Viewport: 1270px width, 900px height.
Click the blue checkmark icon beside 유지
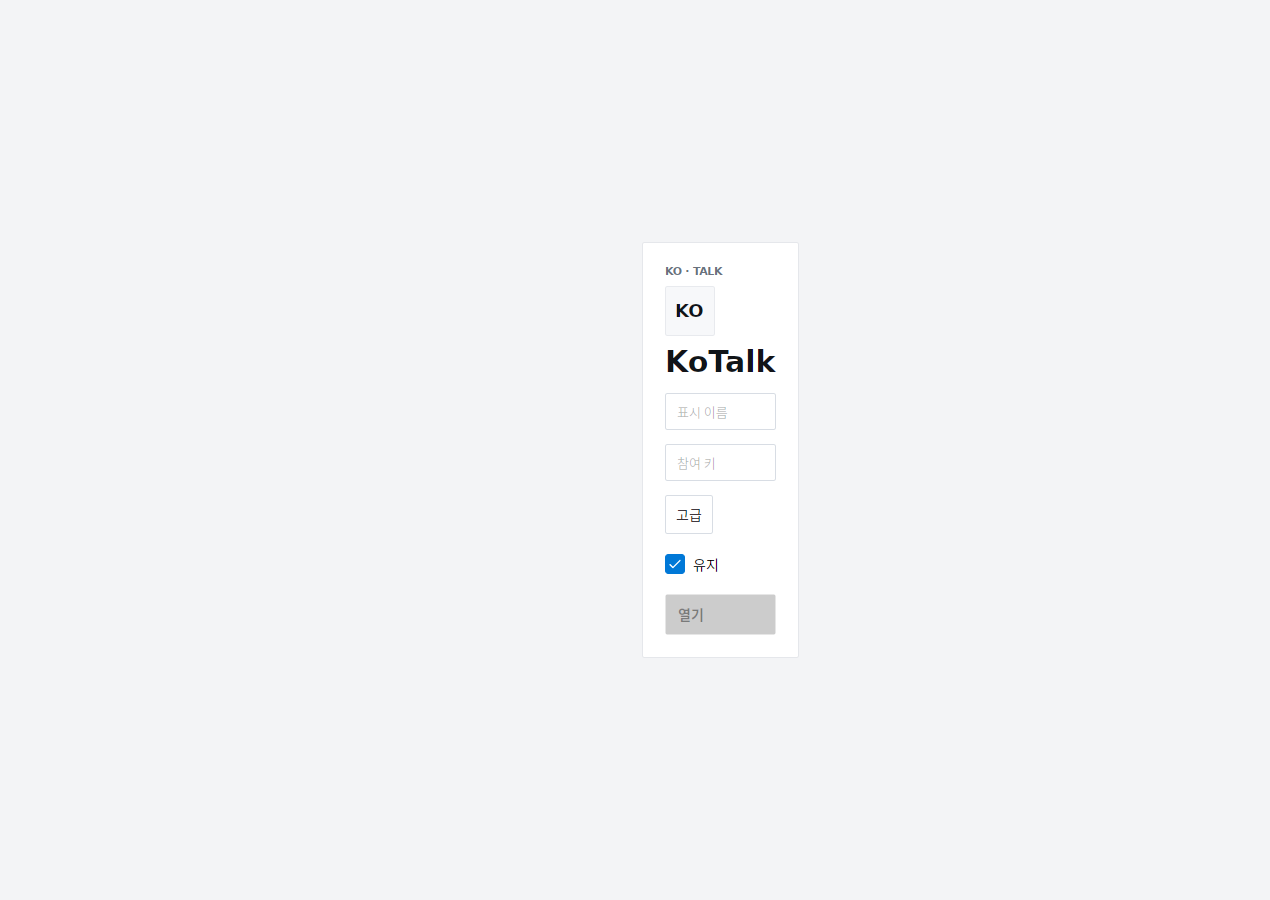pos(675,564)
